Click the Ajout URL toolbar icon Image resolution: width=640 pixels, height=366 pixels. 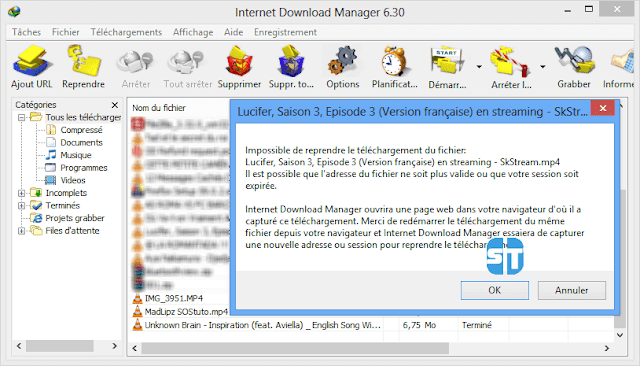(32, 61)
